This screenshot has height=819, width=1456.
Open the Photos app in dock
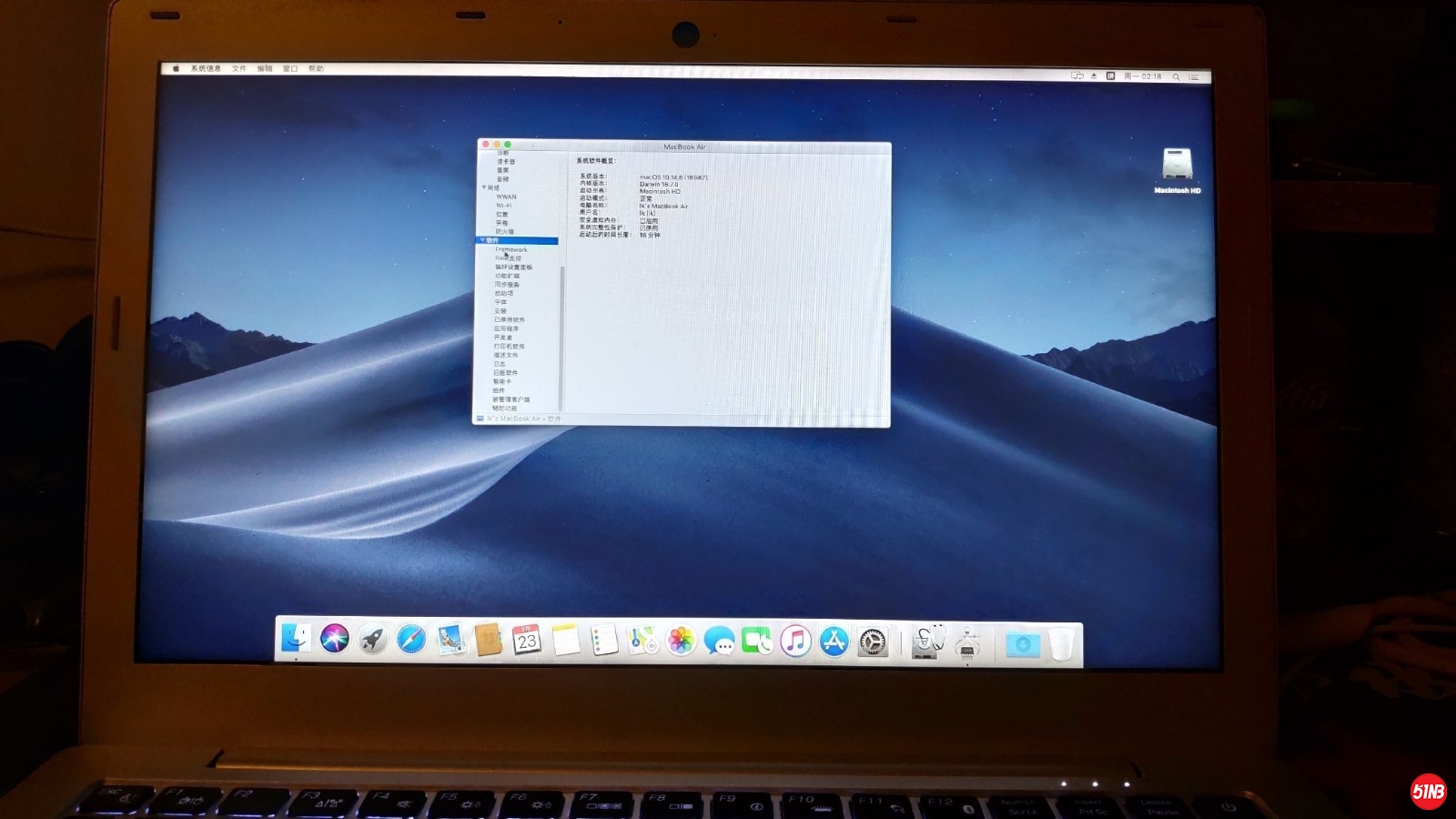click(x=681, y=642)
